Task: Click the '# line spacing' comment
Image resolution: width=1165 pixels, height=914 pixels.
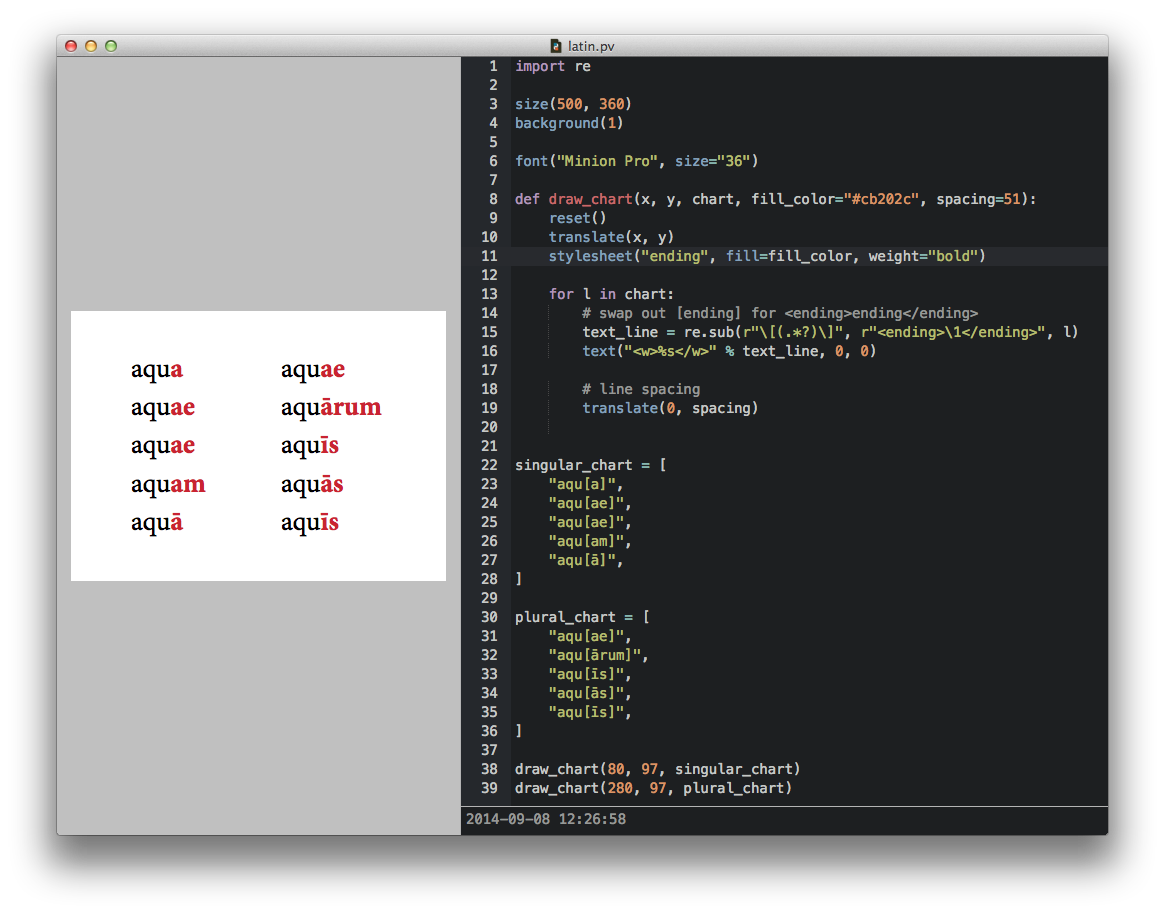Action: [640, 389]
